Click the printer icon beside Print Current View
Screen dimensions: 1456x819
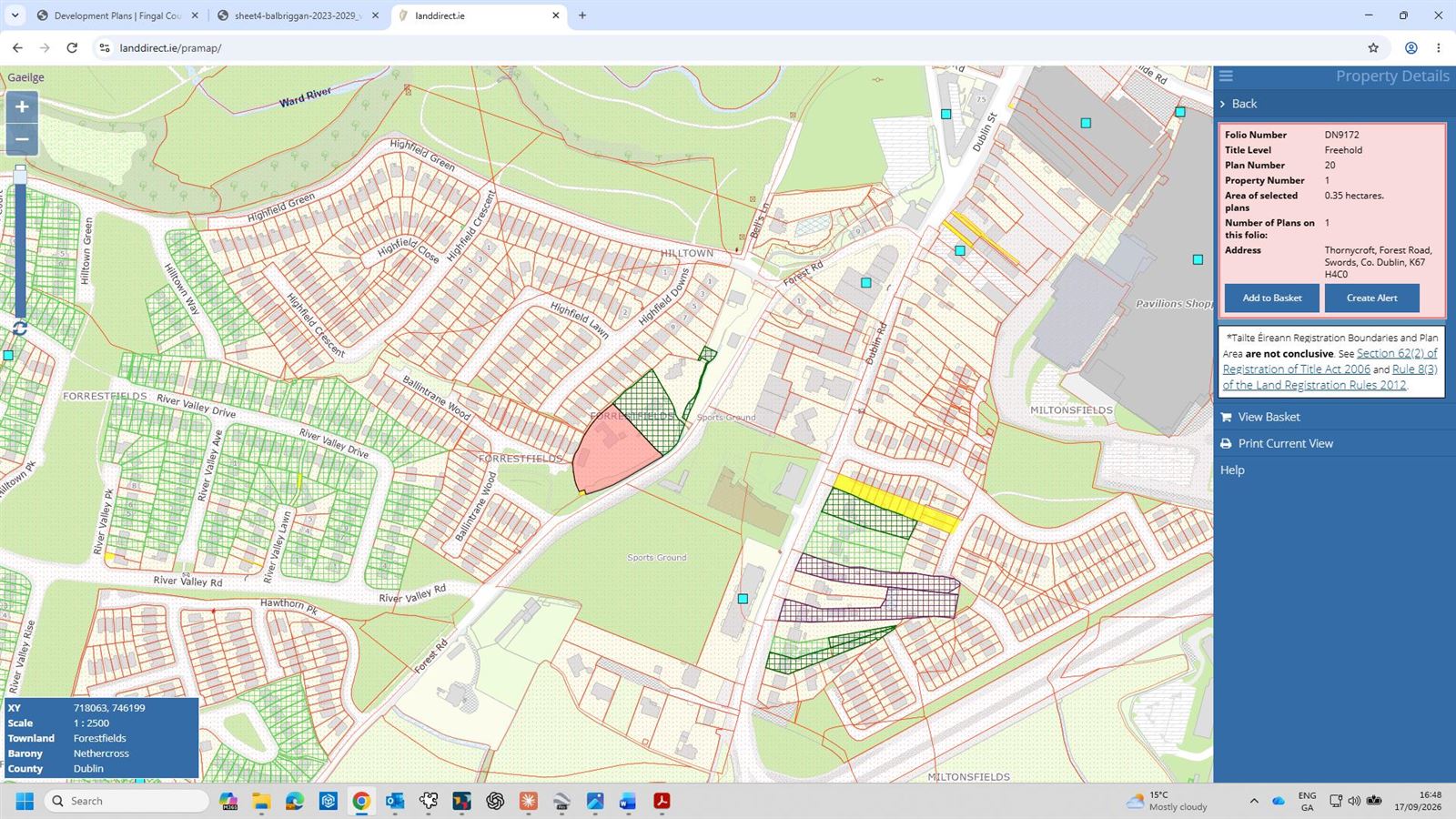point(1226,444)
